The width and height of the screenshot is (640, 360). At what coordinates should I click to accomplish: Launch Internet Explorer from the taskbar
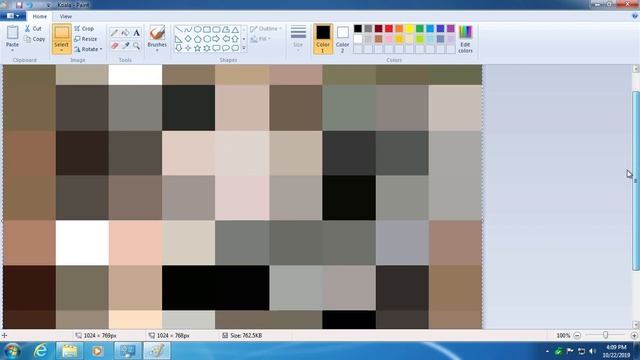tap(40, 351)
